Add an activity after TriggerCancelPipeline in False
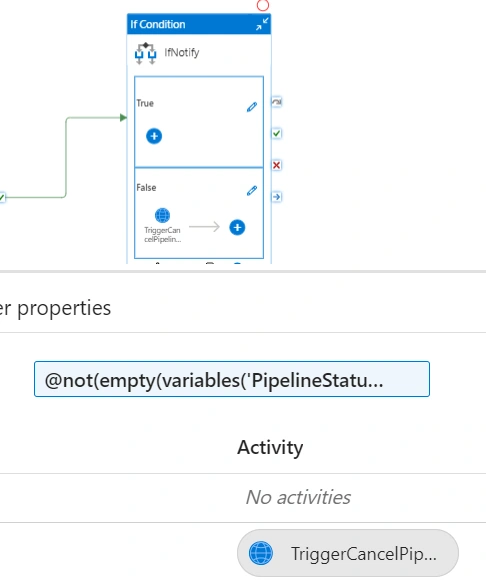This screenshot has height=580, width=486. click(237, 227)
